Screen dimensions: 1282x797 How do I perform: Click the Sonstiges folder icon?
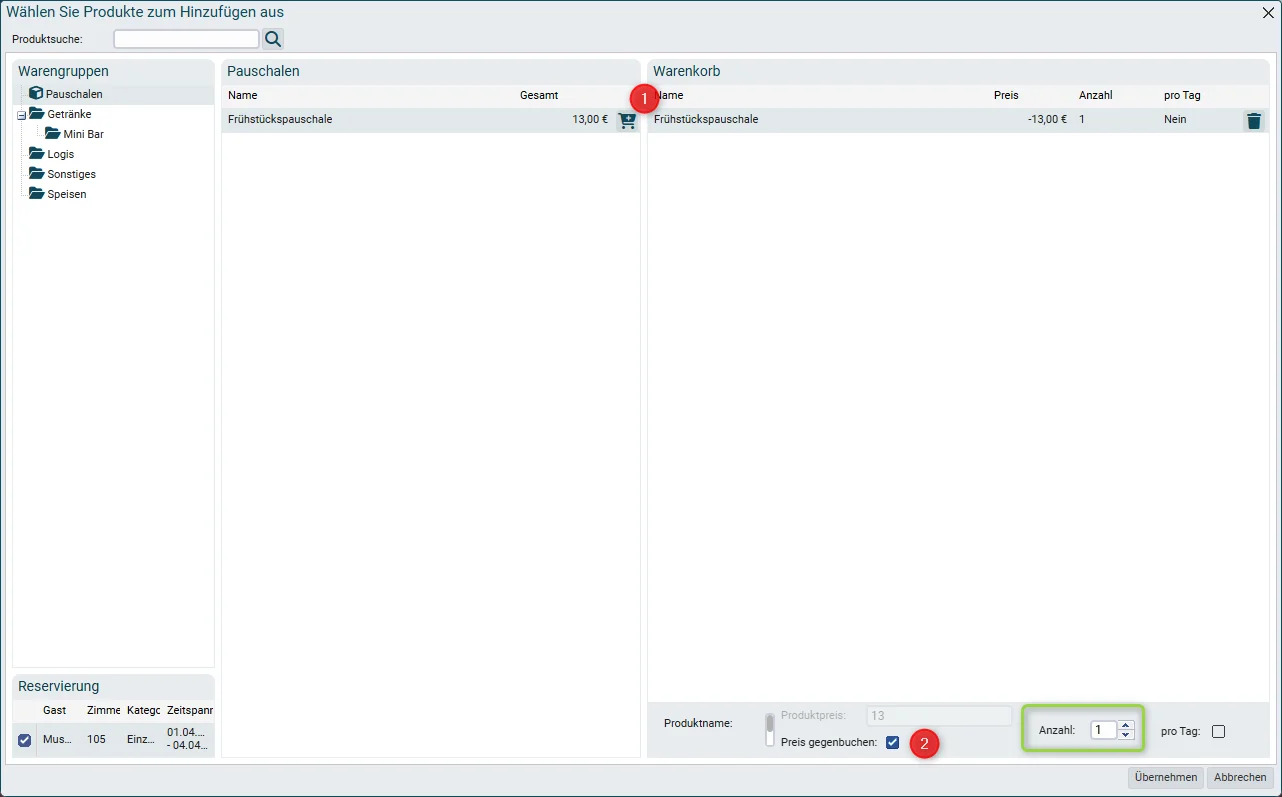37,174
